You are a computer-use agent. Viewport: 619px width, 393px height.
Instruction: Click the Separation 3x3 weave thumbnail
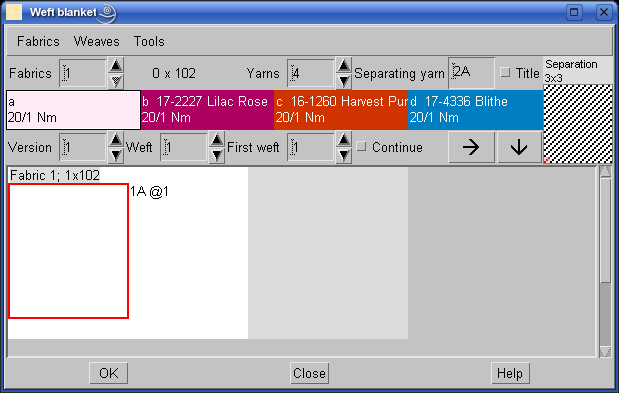click(578, 124)
